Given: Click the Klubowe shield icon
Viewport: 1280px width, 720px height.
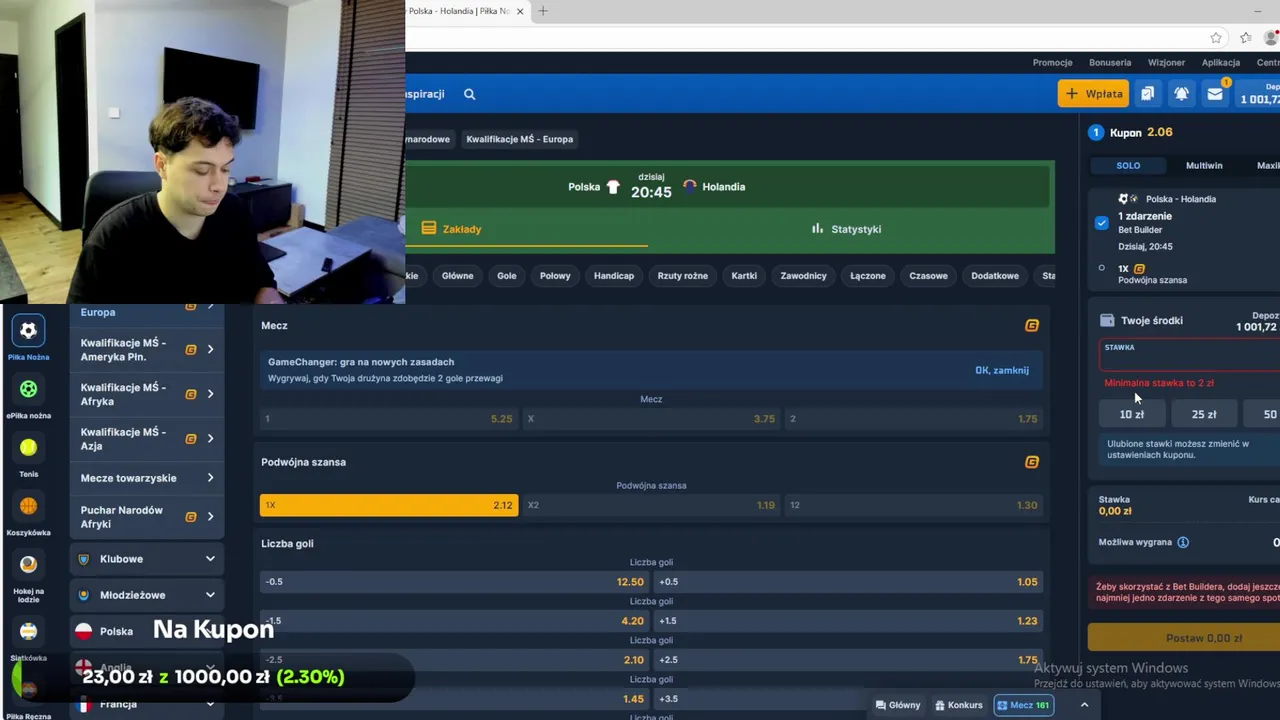Looking at the screenshot, I should pos(84,559).
